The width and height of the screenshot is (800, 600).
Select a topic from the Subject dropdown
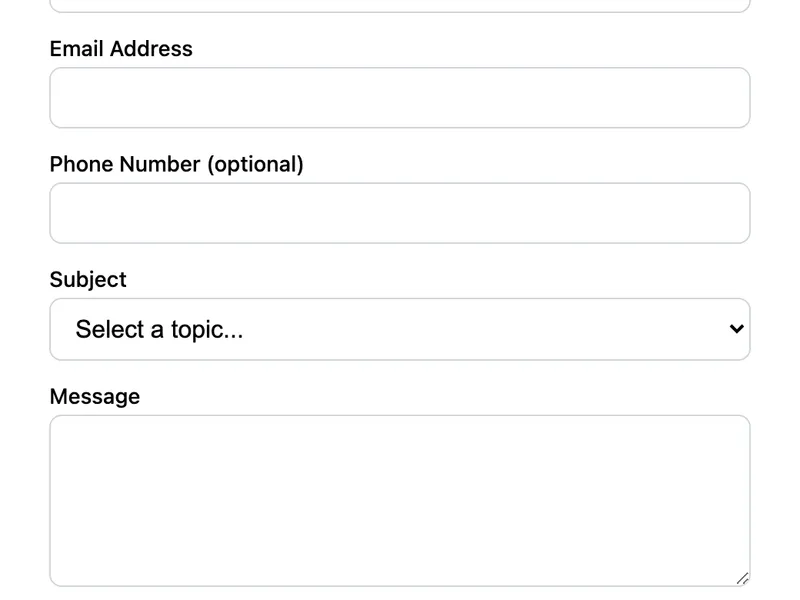tap(400, 328)
